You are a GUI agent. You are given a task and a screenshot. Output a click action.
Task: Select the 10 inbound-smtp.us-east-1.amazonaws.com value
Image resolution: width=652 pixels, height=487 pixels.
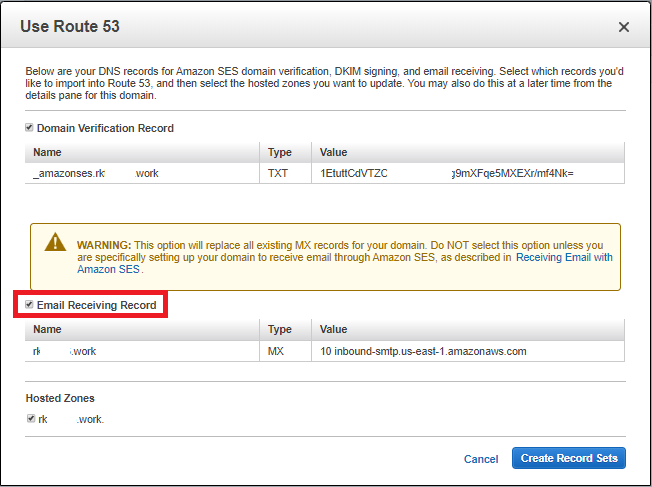tap(468, 351)
